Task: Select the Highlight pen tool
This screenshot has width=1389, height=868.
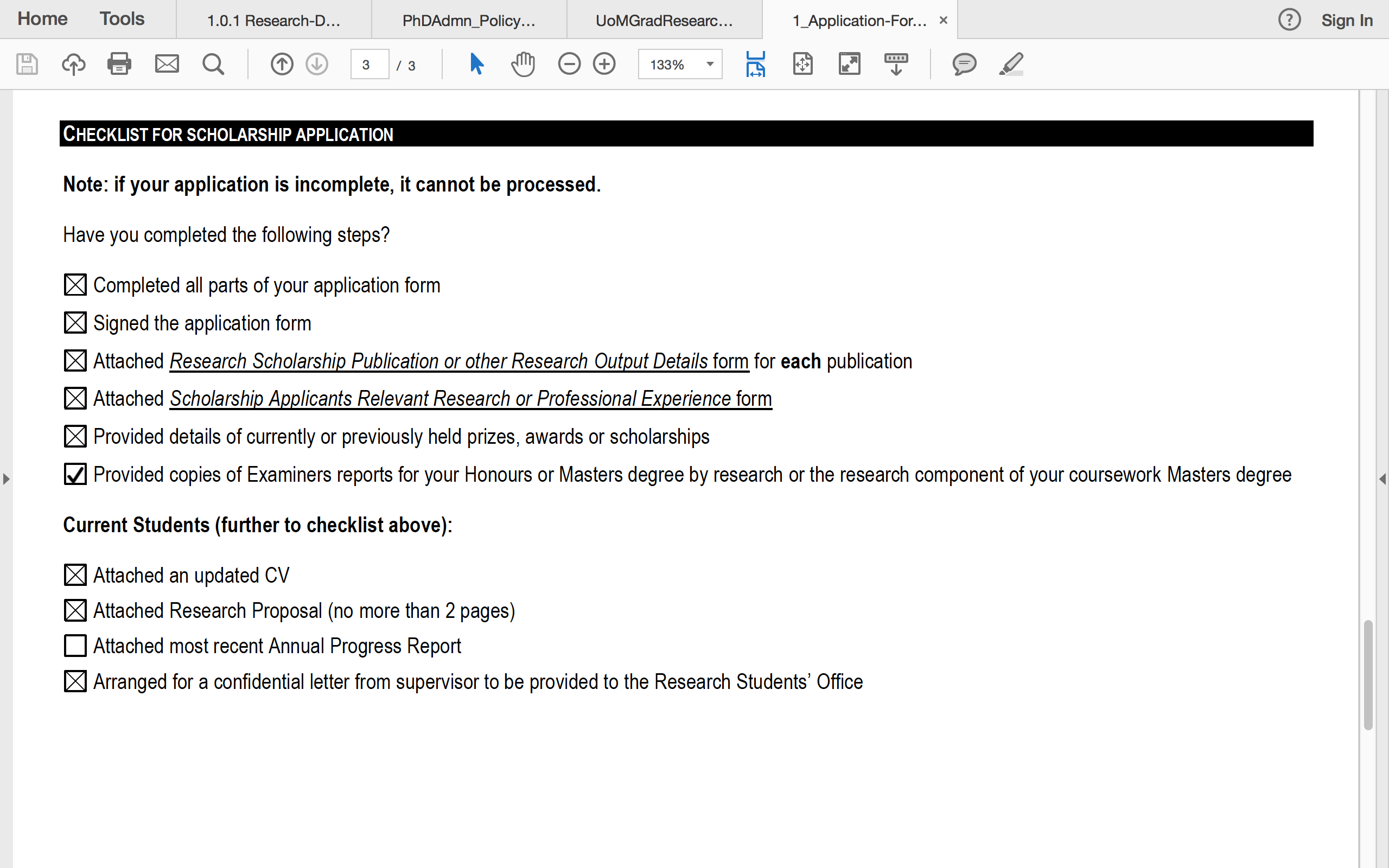Action: (1011, 63)
